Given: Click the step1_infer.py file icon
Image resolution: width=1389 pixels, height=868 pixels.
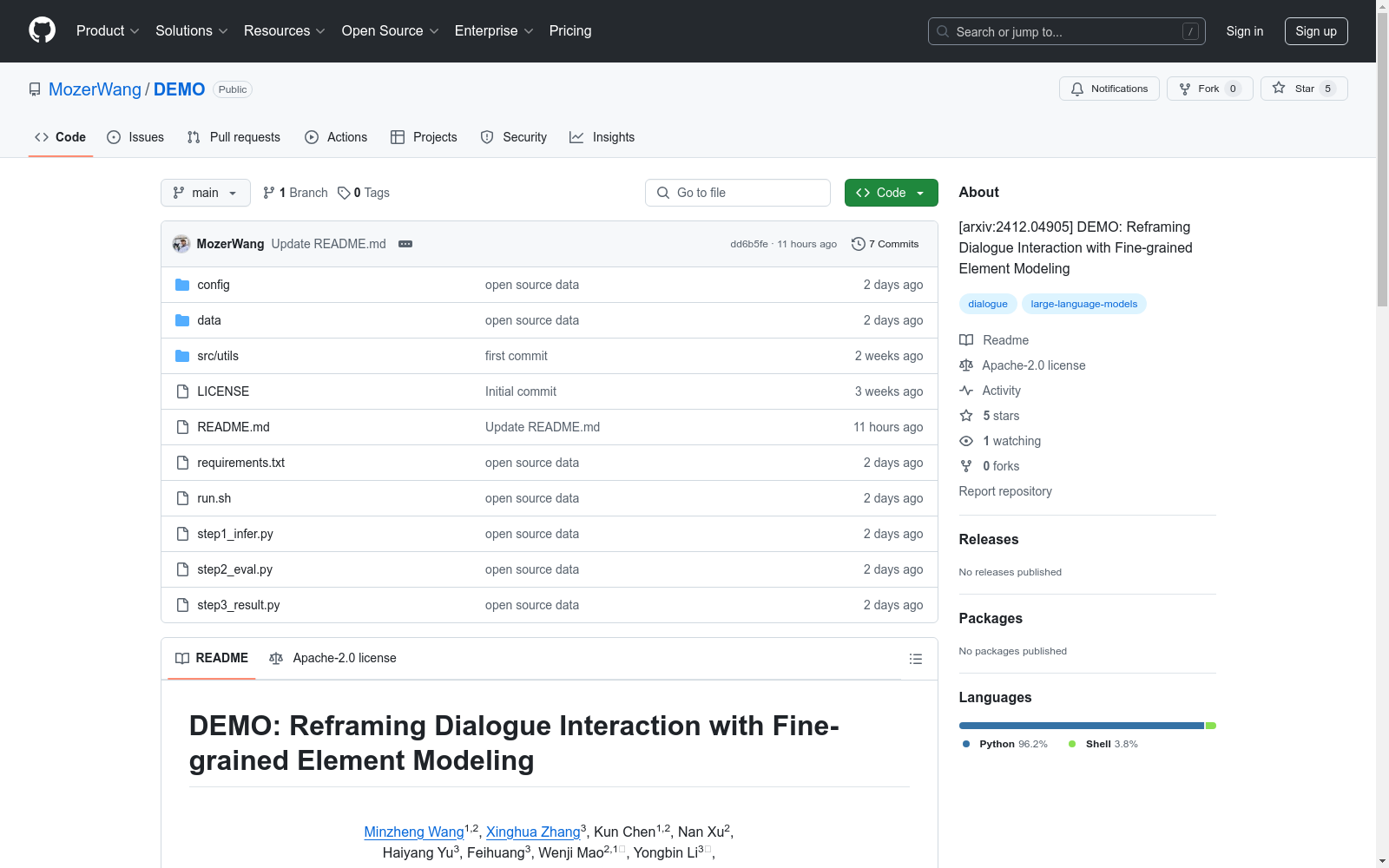Looking at the screenshot, I should [182, 534].
